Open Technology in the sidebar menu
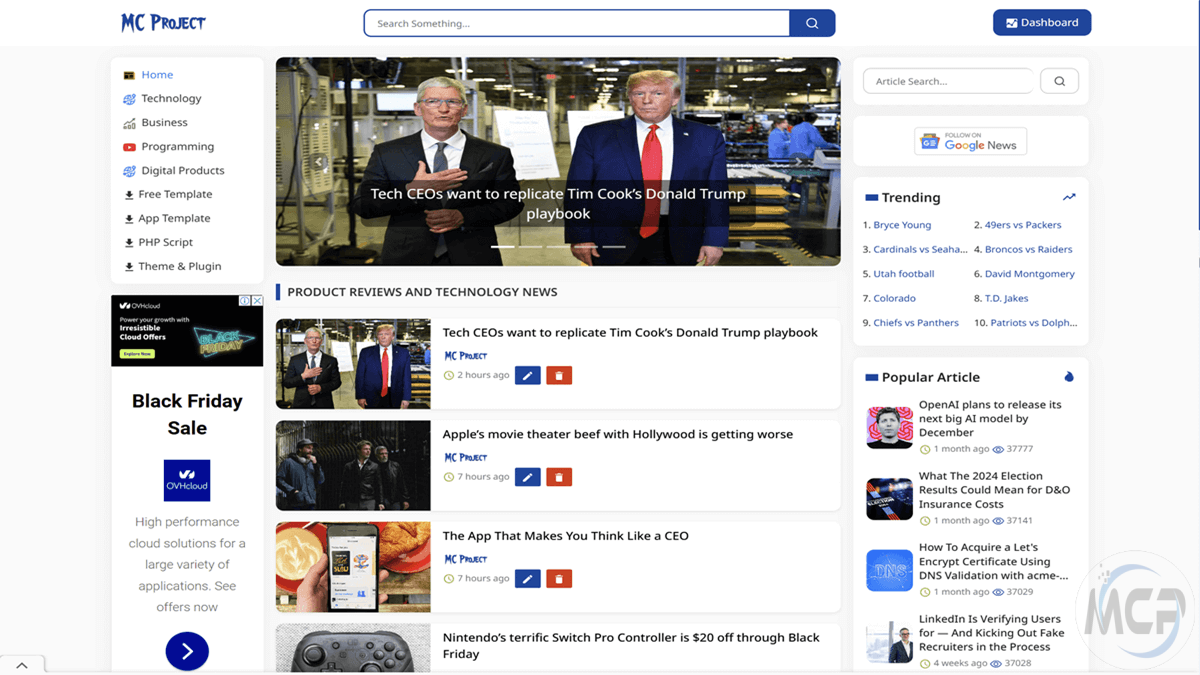1200x675 pixels. click(171, 98)
